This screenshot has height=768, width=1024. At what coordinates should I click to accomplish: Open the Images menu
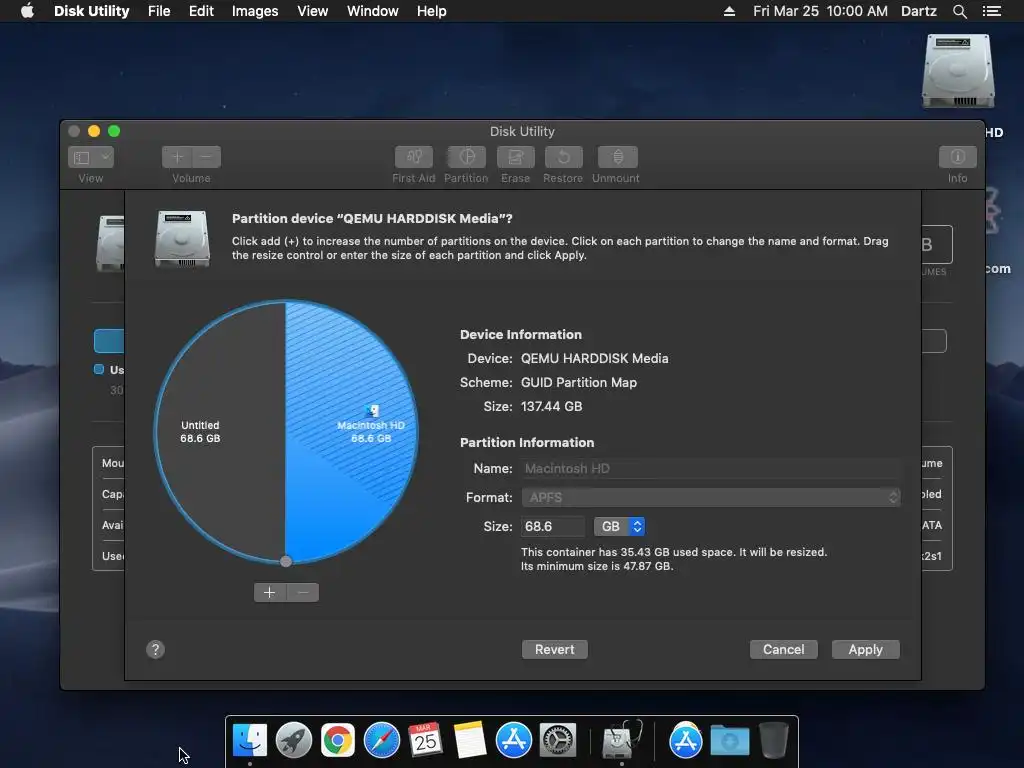point(255,11)
